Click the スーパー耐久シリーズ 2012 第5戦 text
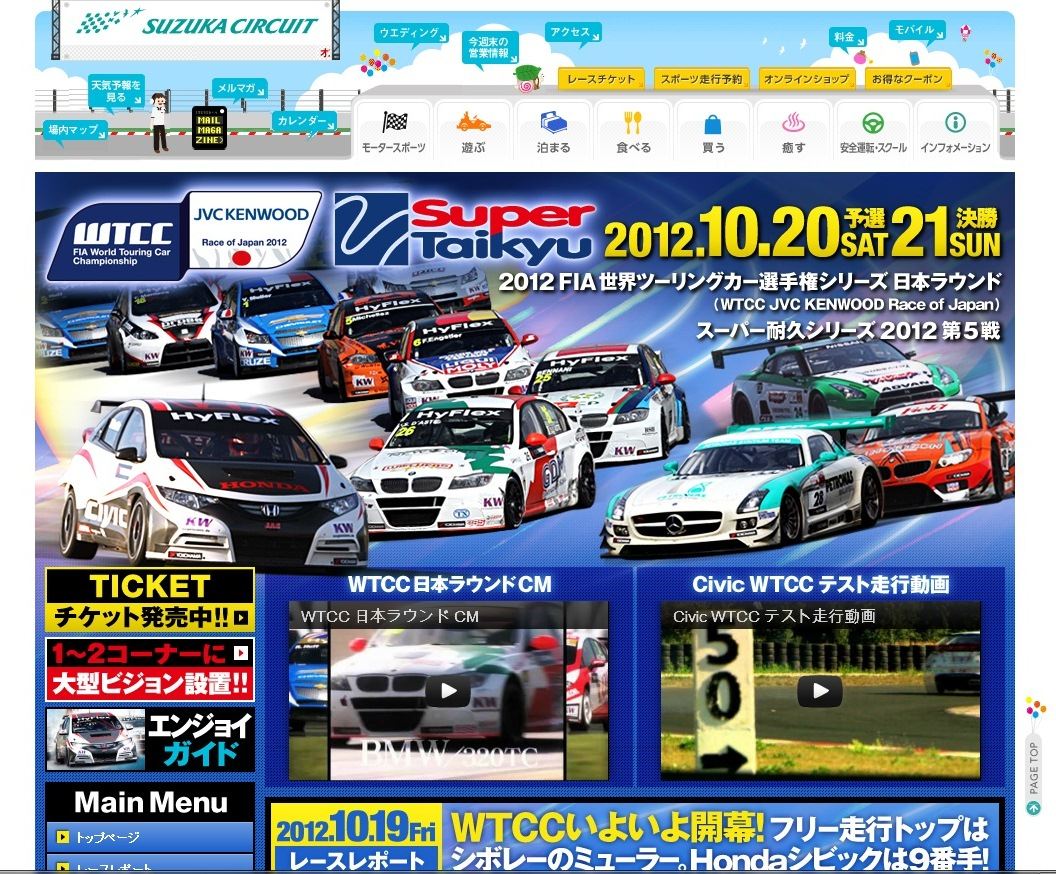This screenshot has width=1056, height=874. click(849, 331)
